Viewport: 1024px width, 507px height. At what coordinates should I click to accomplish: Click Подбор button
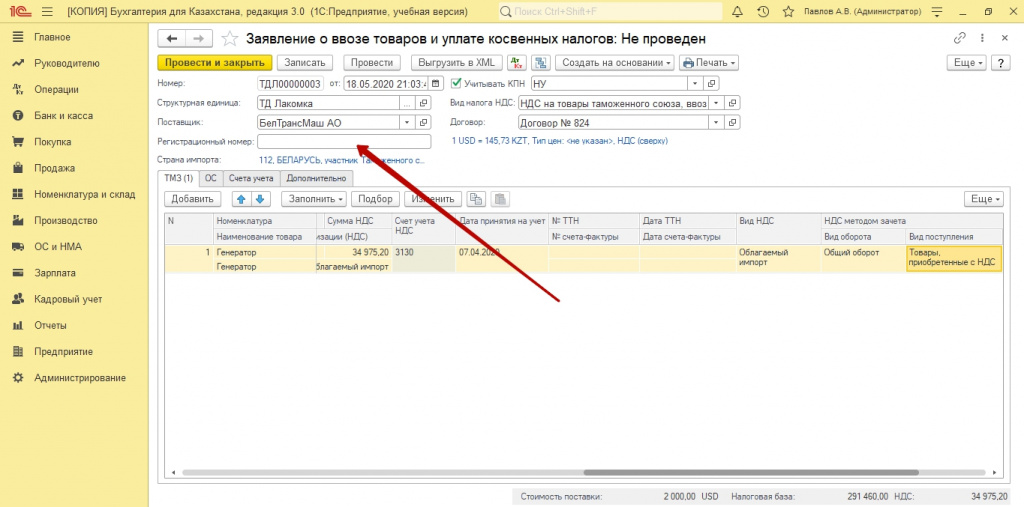point(376,199)
